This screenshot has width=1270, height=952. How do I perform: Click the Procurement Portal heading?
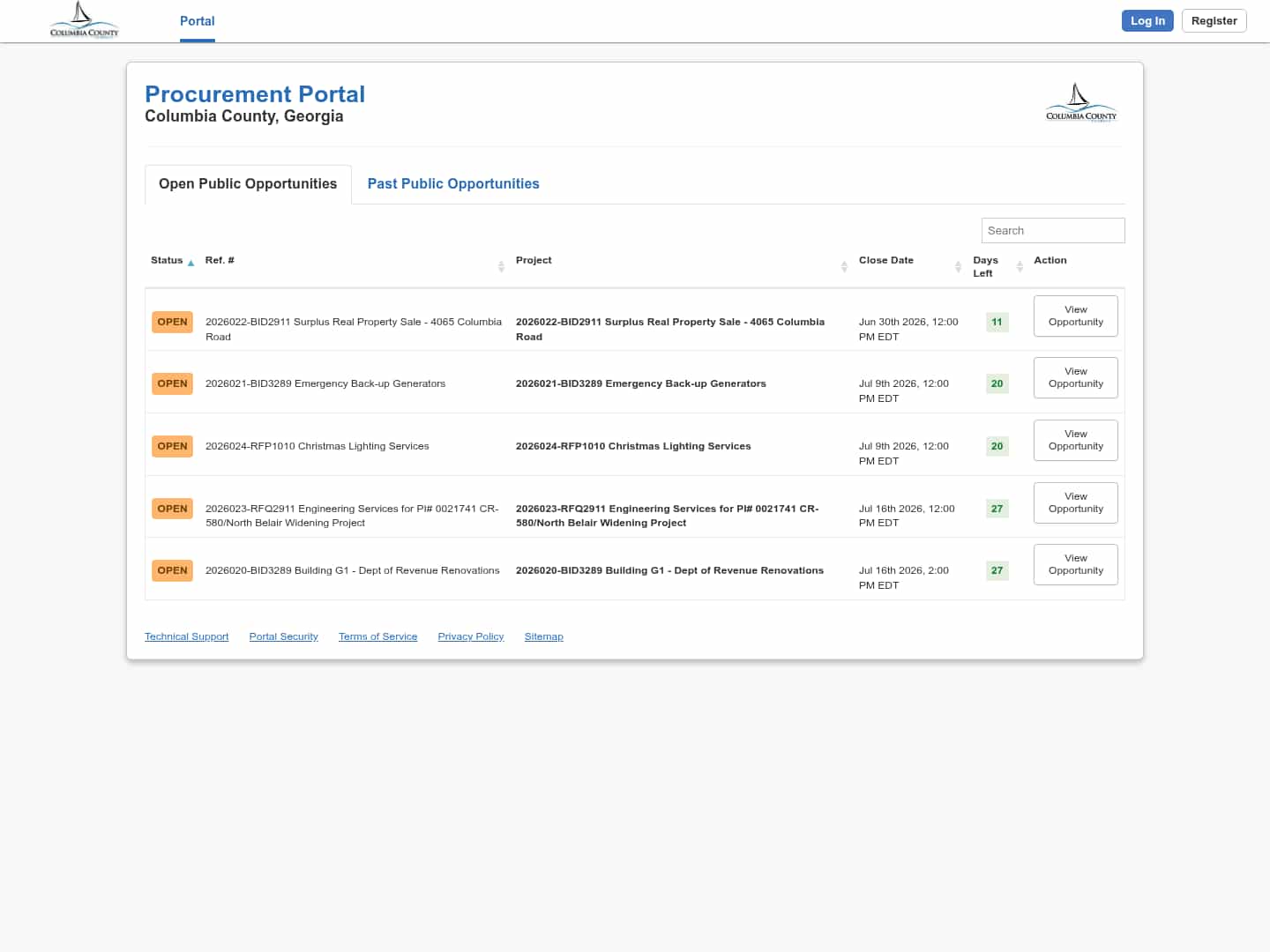tap(255, 94)
